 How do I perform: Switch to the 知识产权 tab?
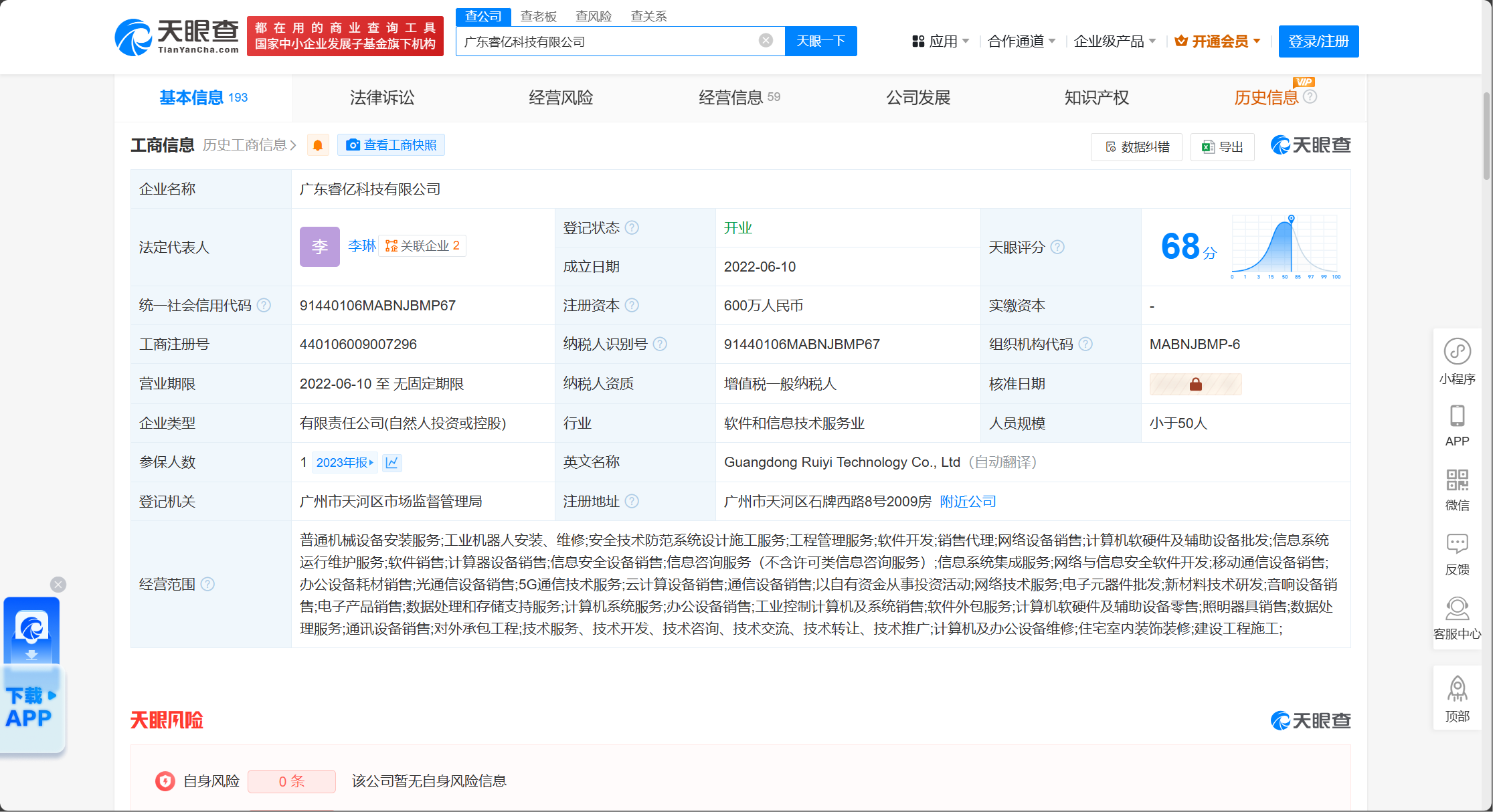[1097, 98]
